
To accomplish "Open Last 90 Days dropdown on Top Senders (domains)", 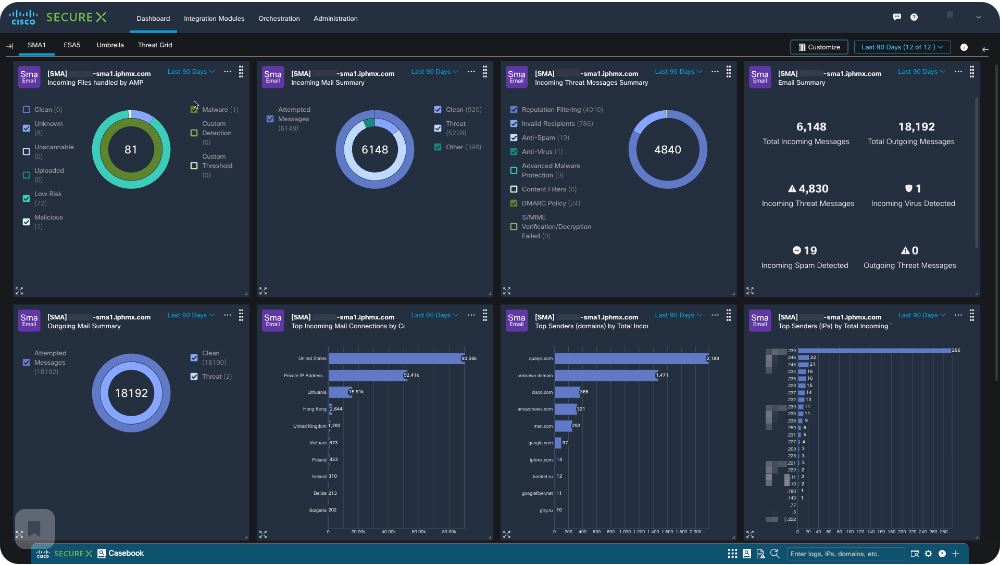I will pyautogui.click(x=678, y=315).
